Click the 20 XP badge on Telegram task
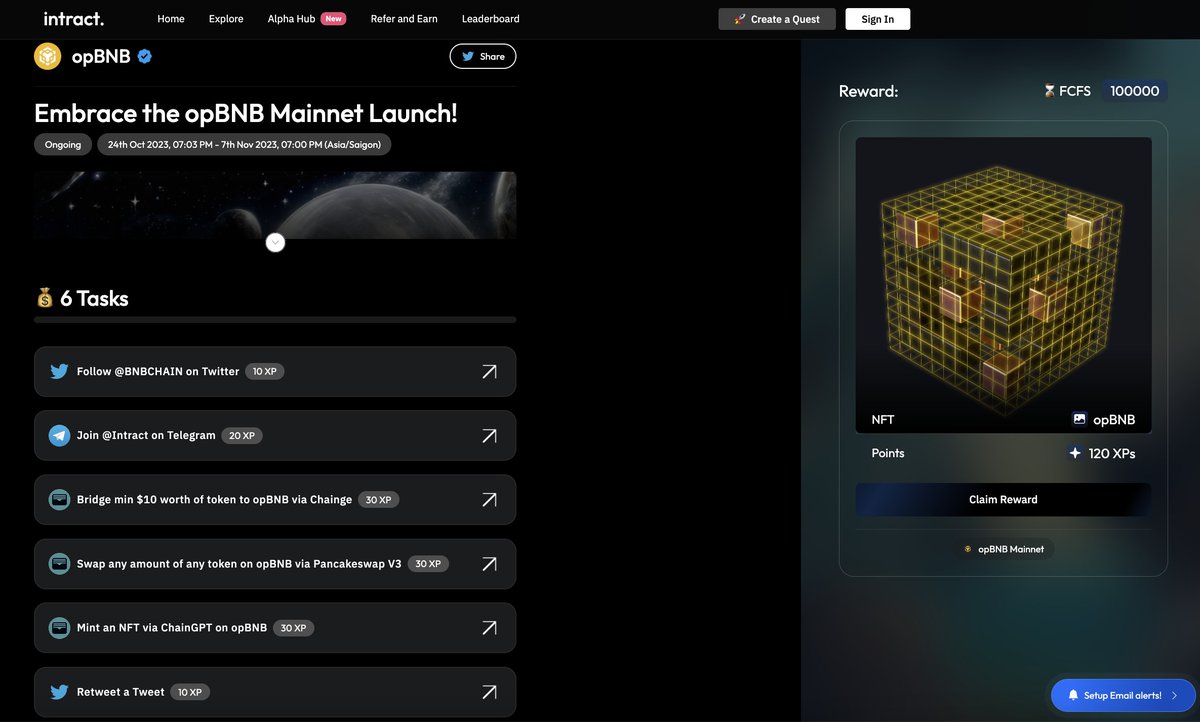 pos(242,436)
